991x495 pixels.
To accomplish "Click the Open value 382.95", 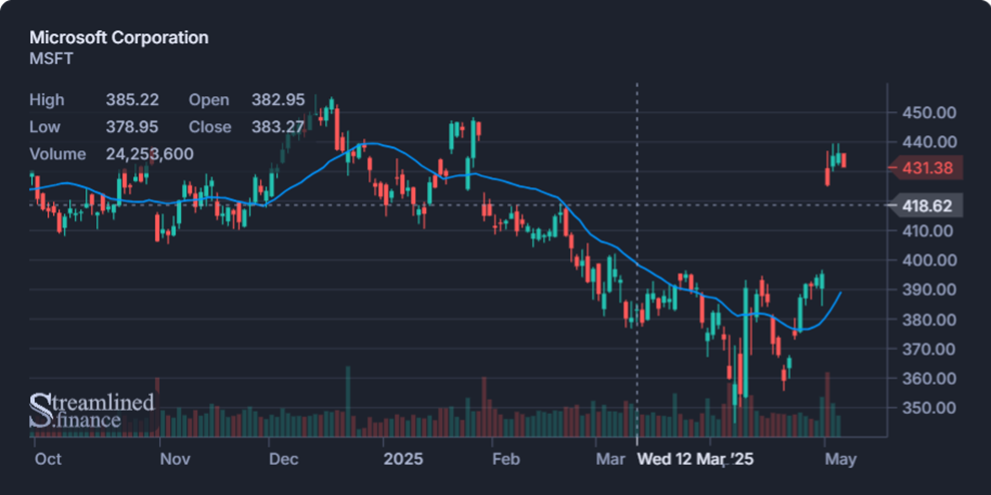I will coord(278,100).
